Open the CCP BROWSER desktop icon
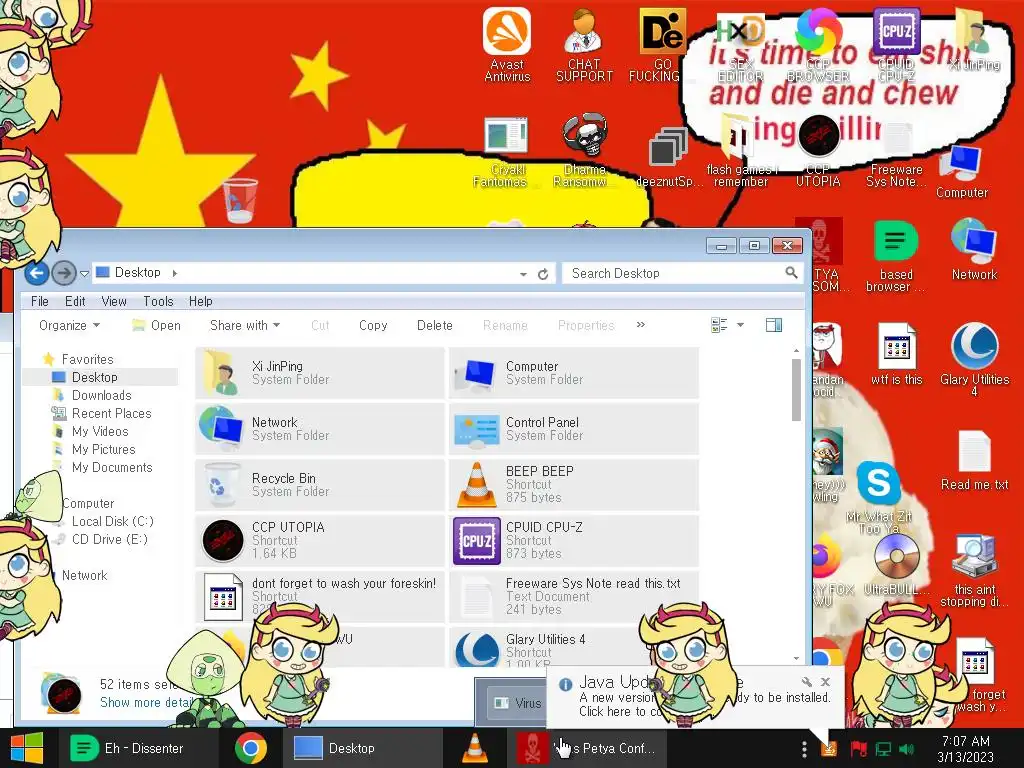This screenshot has width=1024, height=768. pyautogui.click(x=818, y=44)
